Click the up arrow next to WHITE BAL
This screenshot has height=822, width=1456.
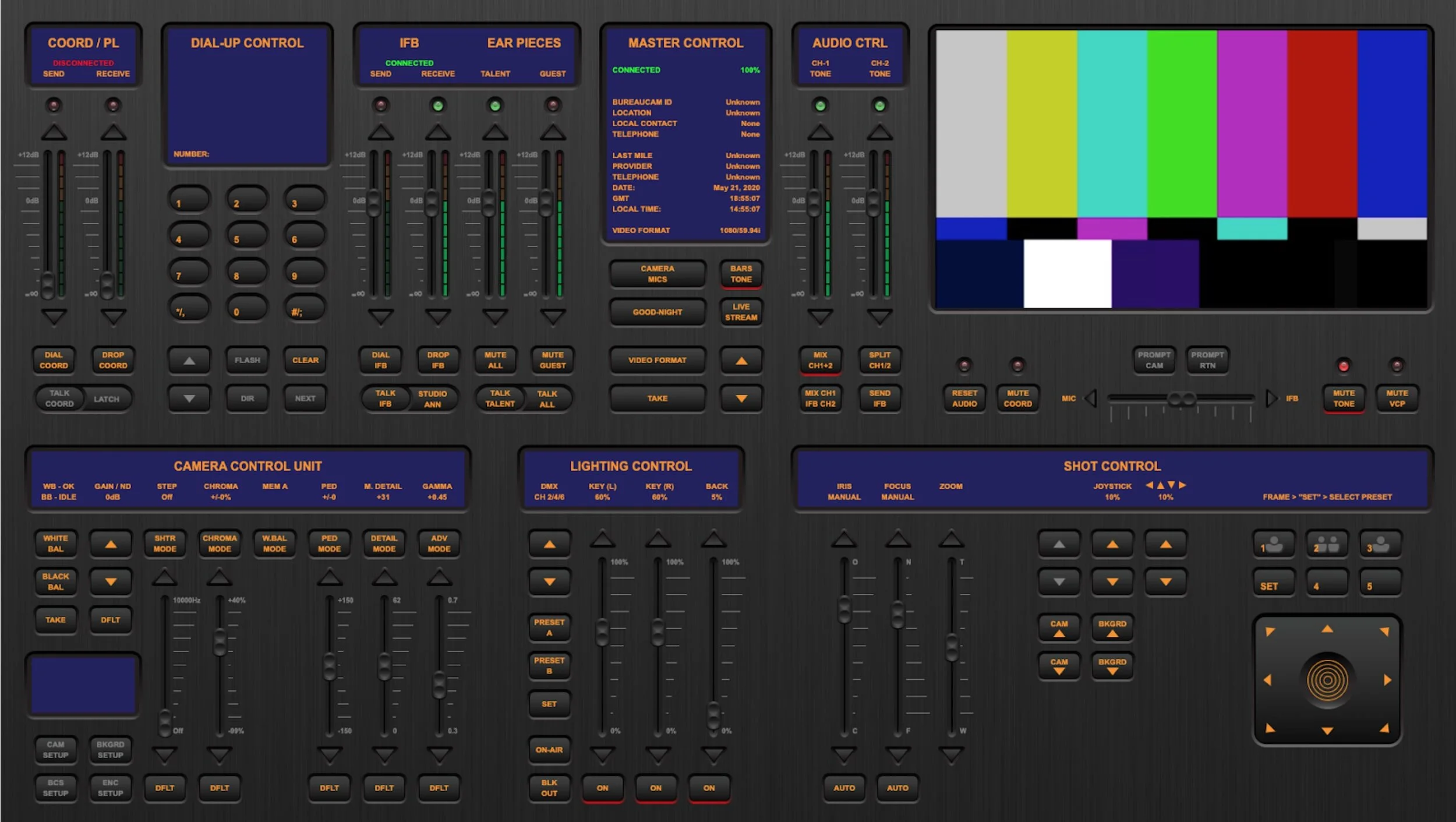111,544
